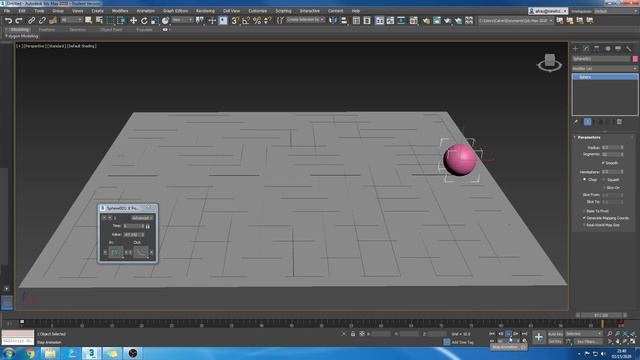Click the Set Key button
This screenshot has width=640, height=360.
[555, 341]
